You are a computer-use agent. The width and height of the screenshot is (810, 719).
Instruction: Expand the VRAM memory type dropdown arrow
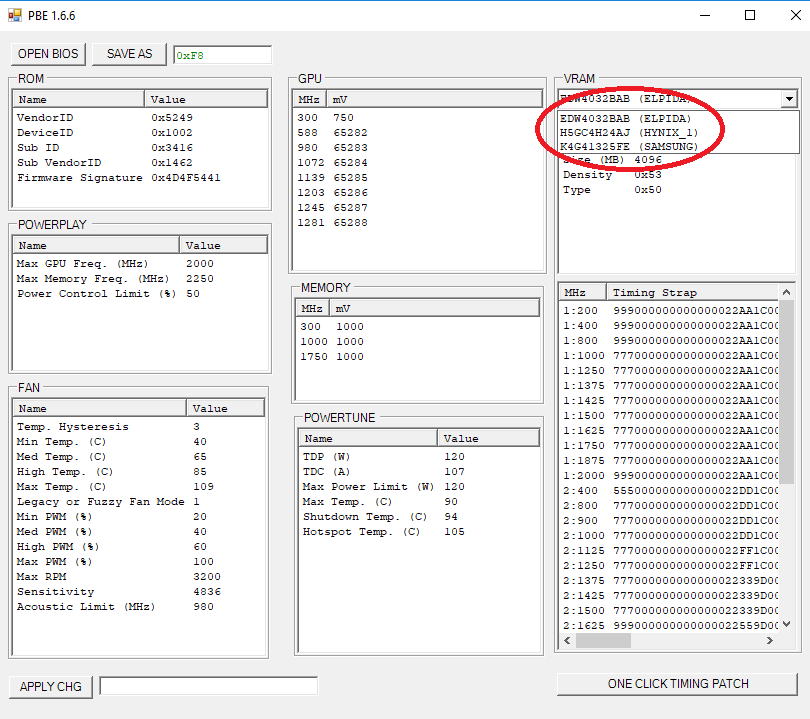(789, 99)
